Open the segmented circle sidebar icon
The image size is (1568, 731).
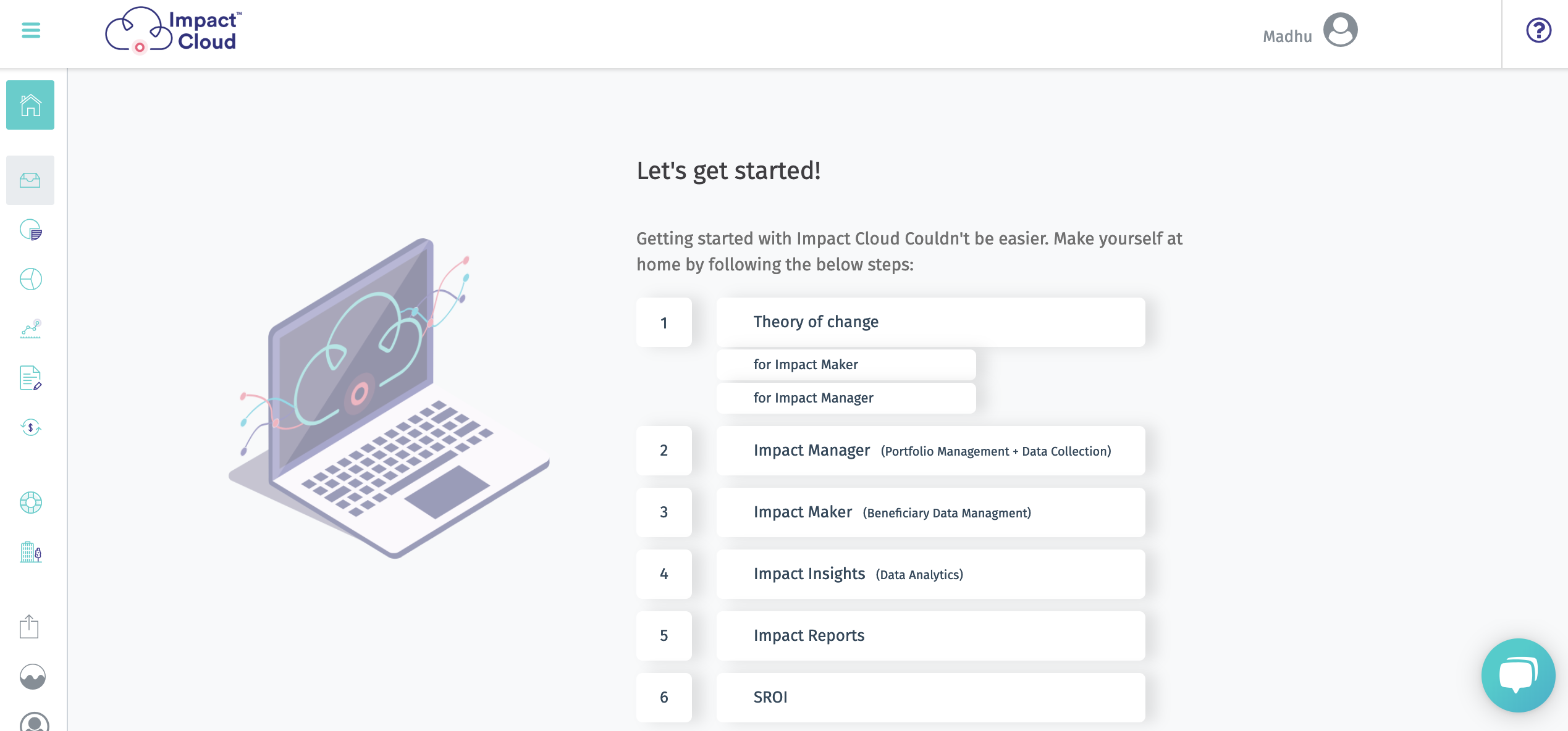(30, 279)
